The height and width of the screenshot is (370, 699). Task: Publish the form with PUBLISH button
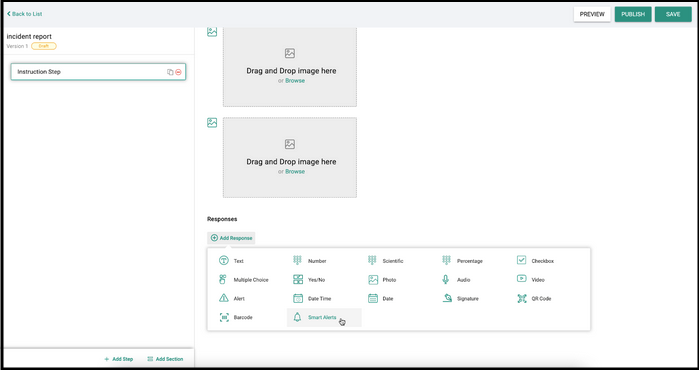click(x=633, y=14)
